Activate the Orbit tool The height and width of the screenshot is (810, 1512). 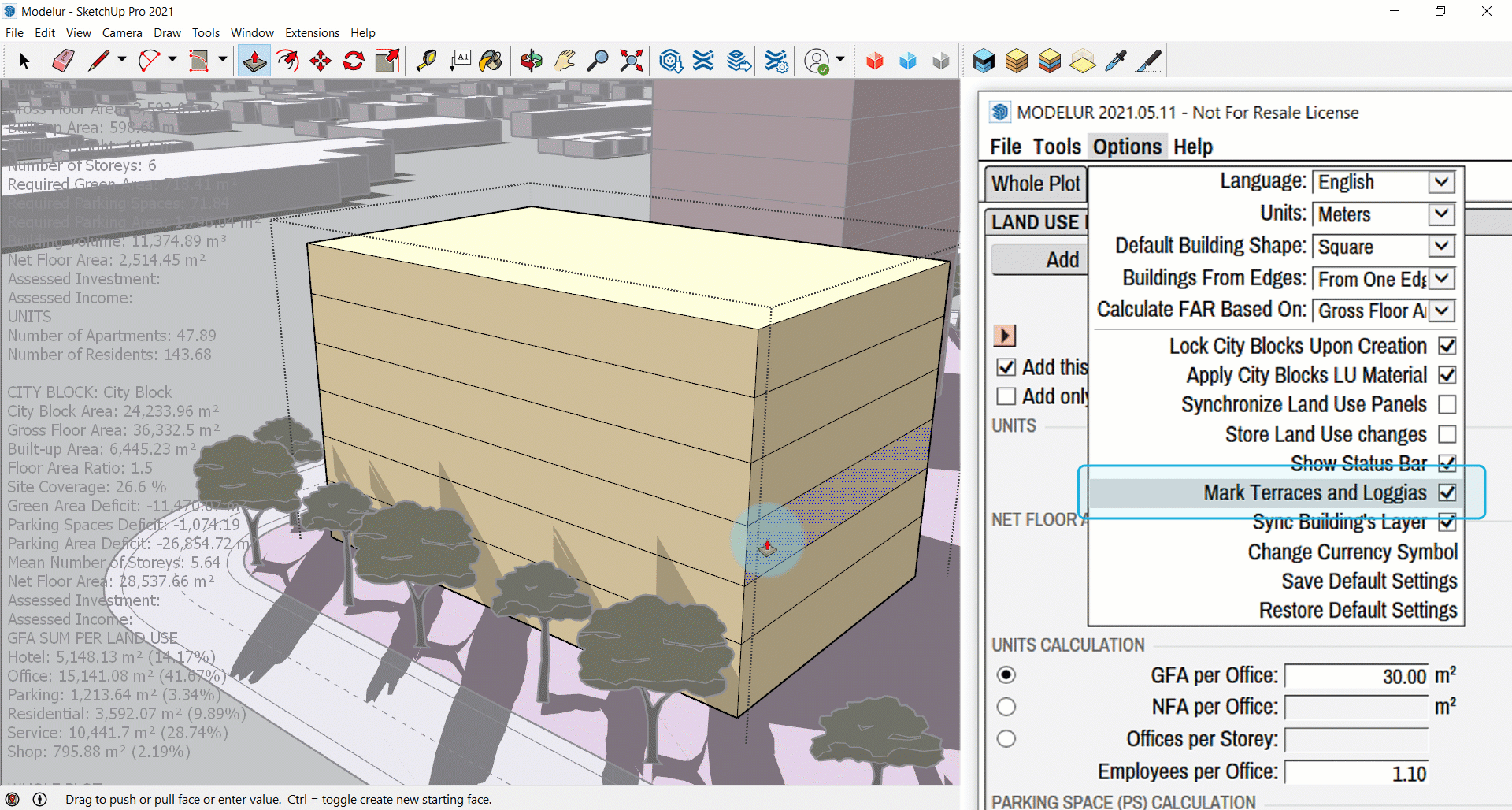532,61
